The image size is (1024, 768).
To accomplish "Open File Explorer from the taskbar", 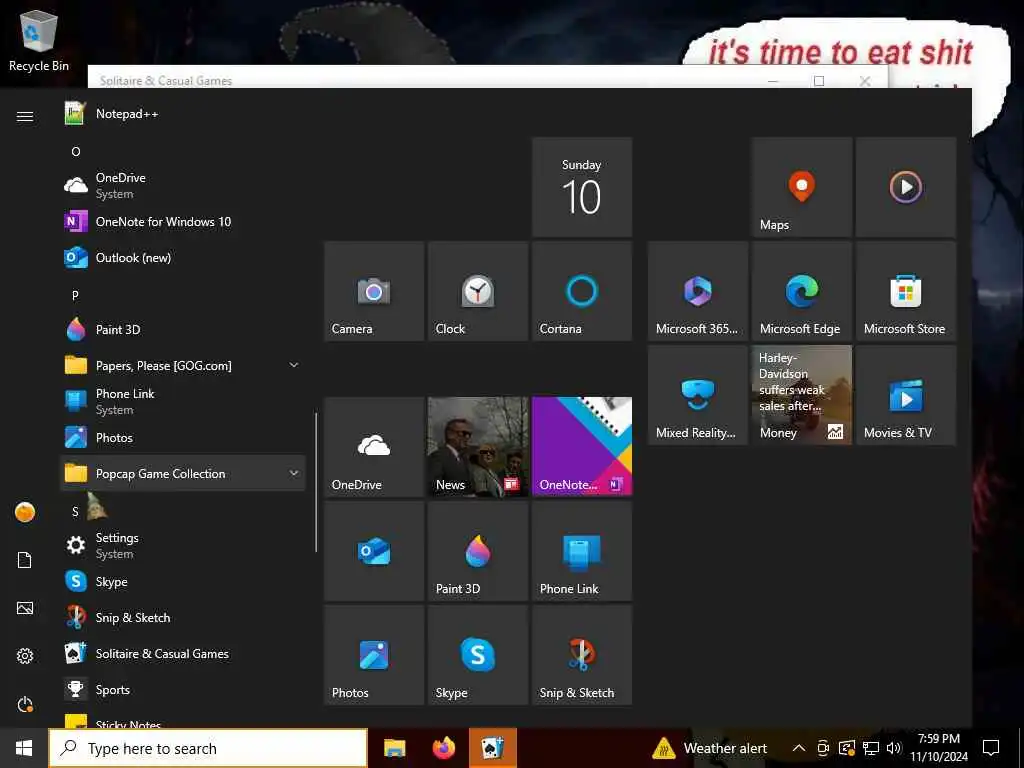I will point(394,748).
